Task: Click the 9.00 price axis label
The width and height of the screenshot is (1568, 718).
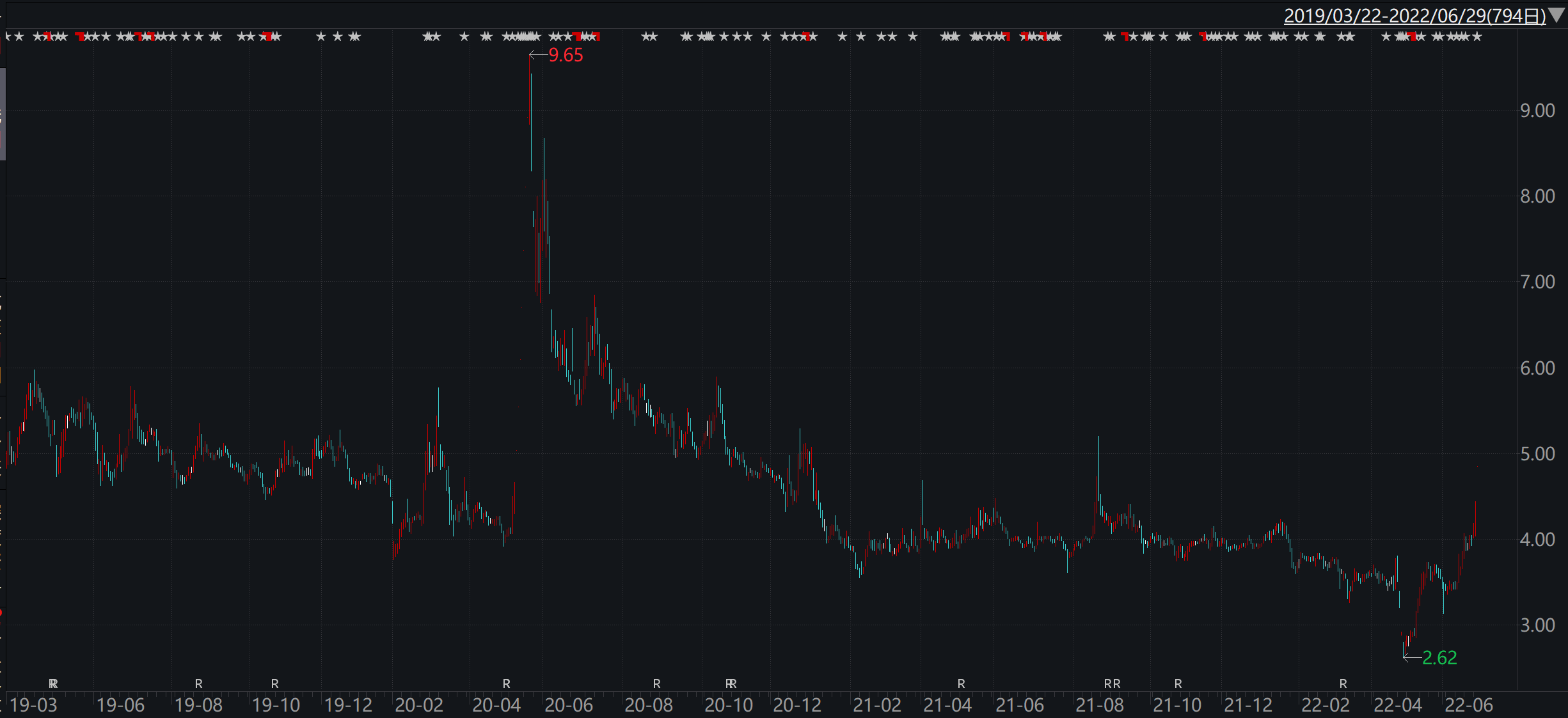Action: (x=1537, y=111)
